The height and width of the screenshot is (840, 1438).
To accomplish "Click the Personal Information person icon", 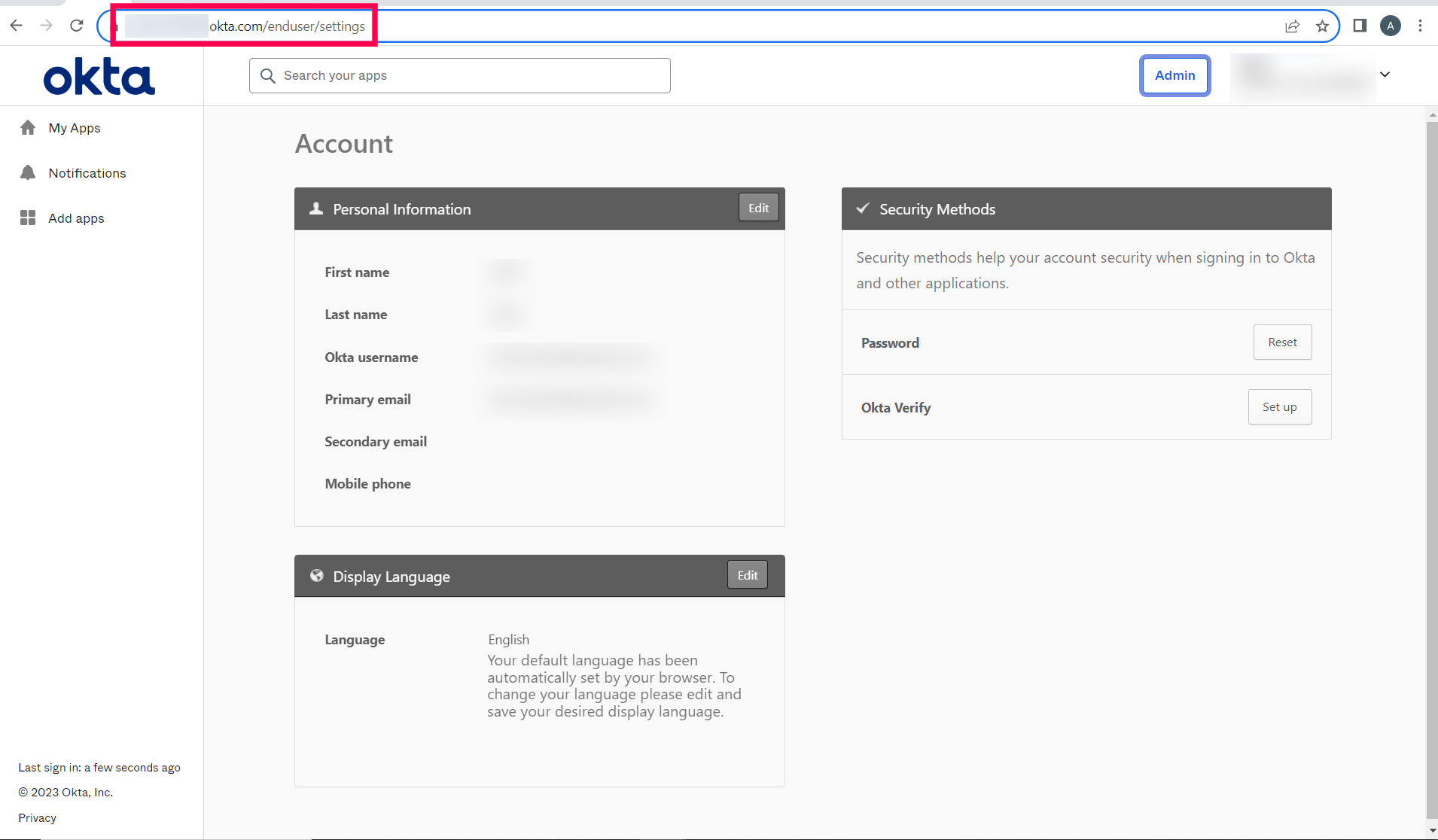I will (316, 208).
